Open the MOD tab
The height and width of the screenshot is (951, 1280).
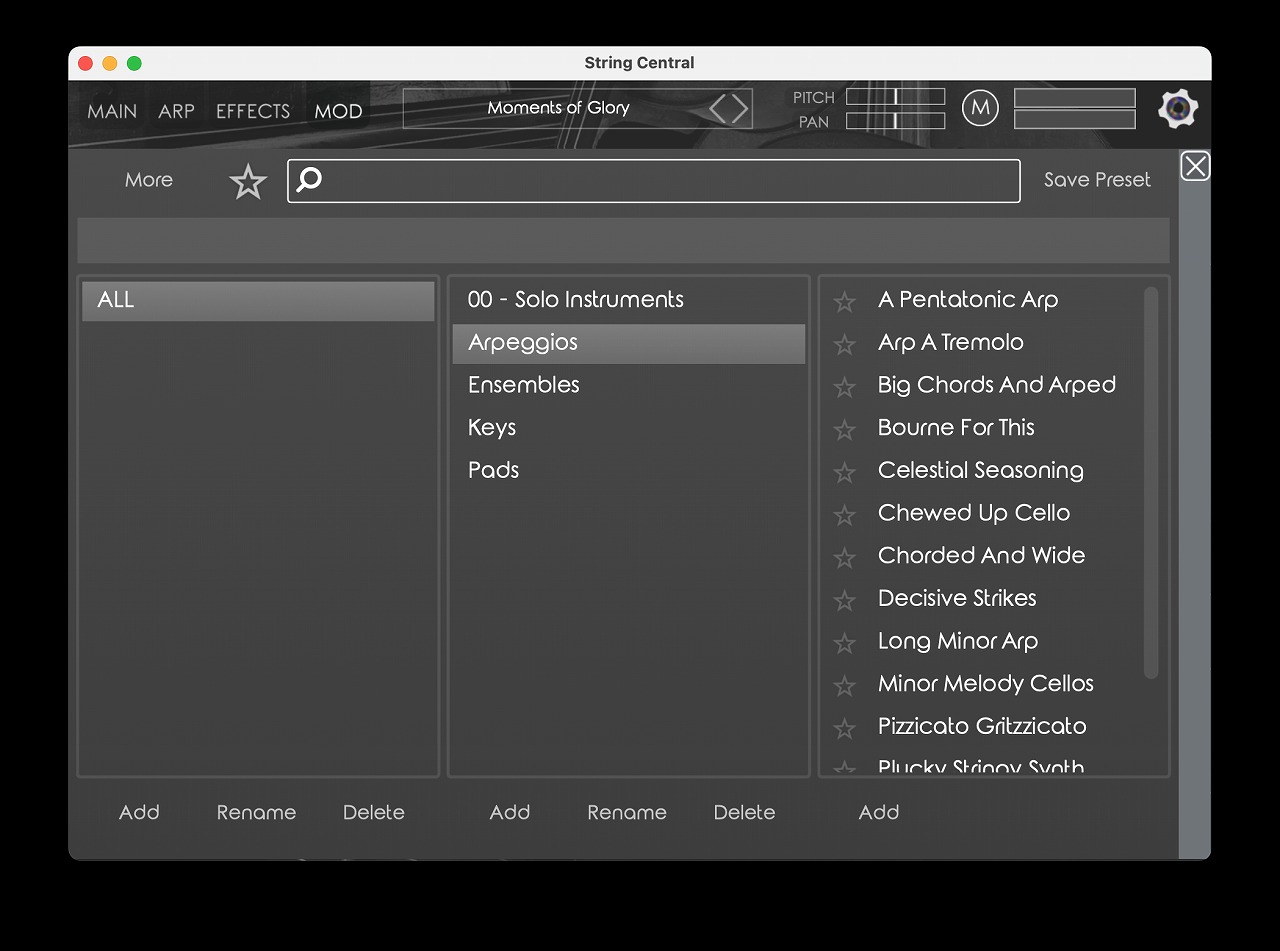(338, 111)
